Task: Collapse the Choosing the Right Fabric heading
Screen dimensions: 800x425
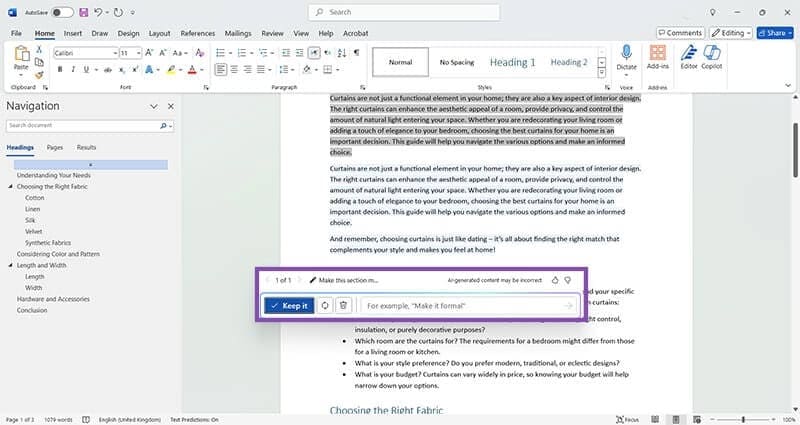Action: (11, 187)
